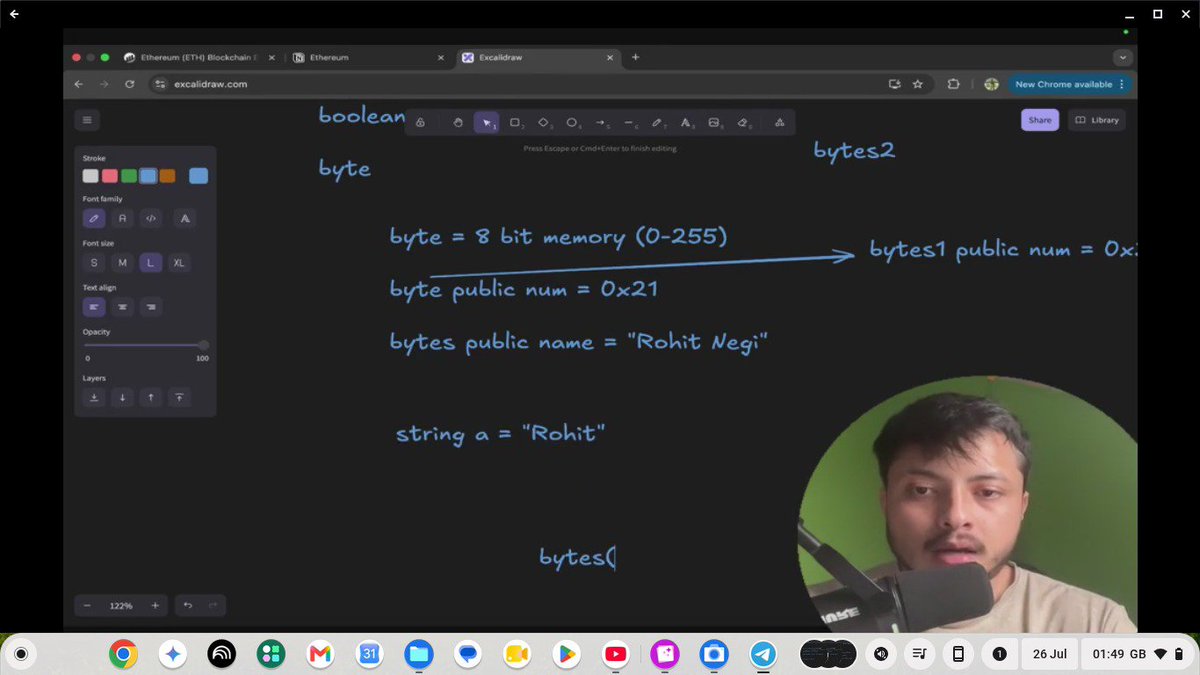
Task: Open Gmail from the shelf
Action: tap(320, 654)
